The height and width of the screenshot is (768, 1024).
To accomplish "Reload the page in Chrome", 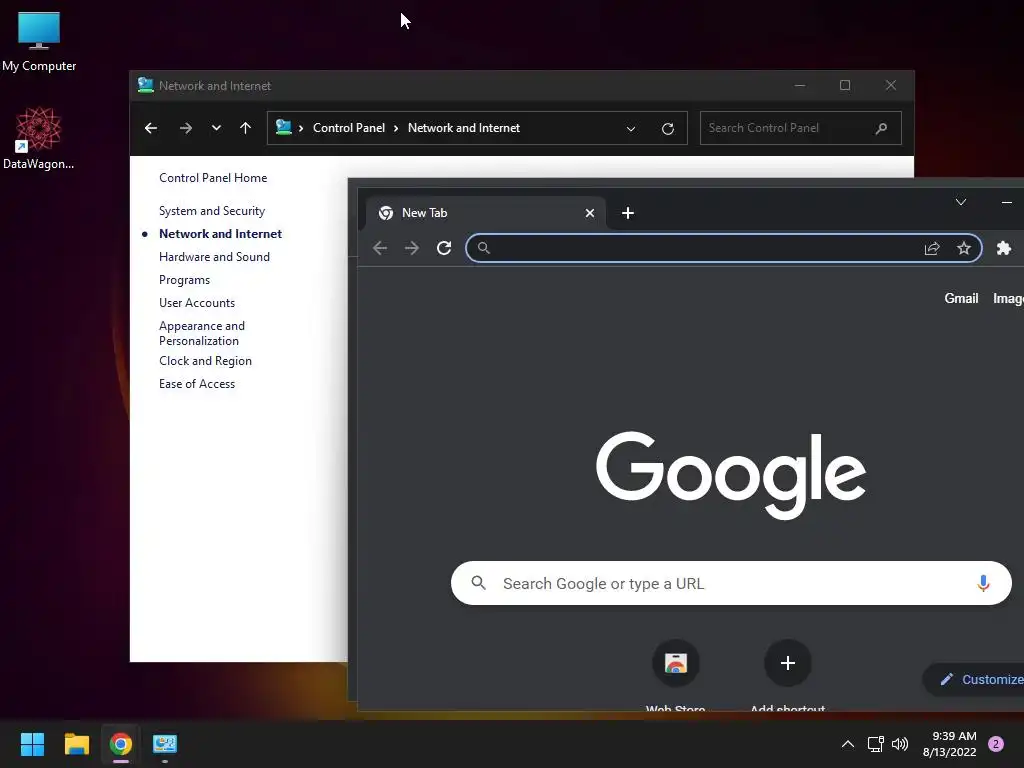I will [444, 248].
